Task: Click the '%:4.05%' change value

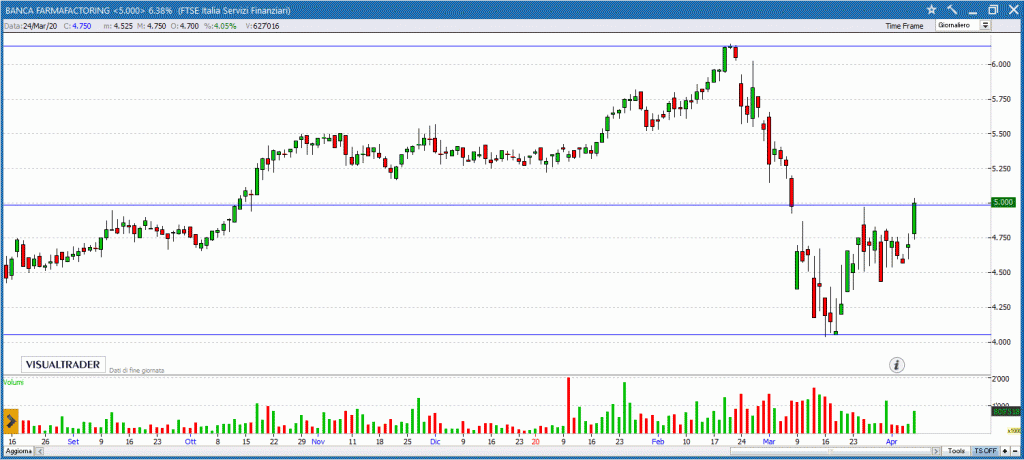Action: coord(221,26)
